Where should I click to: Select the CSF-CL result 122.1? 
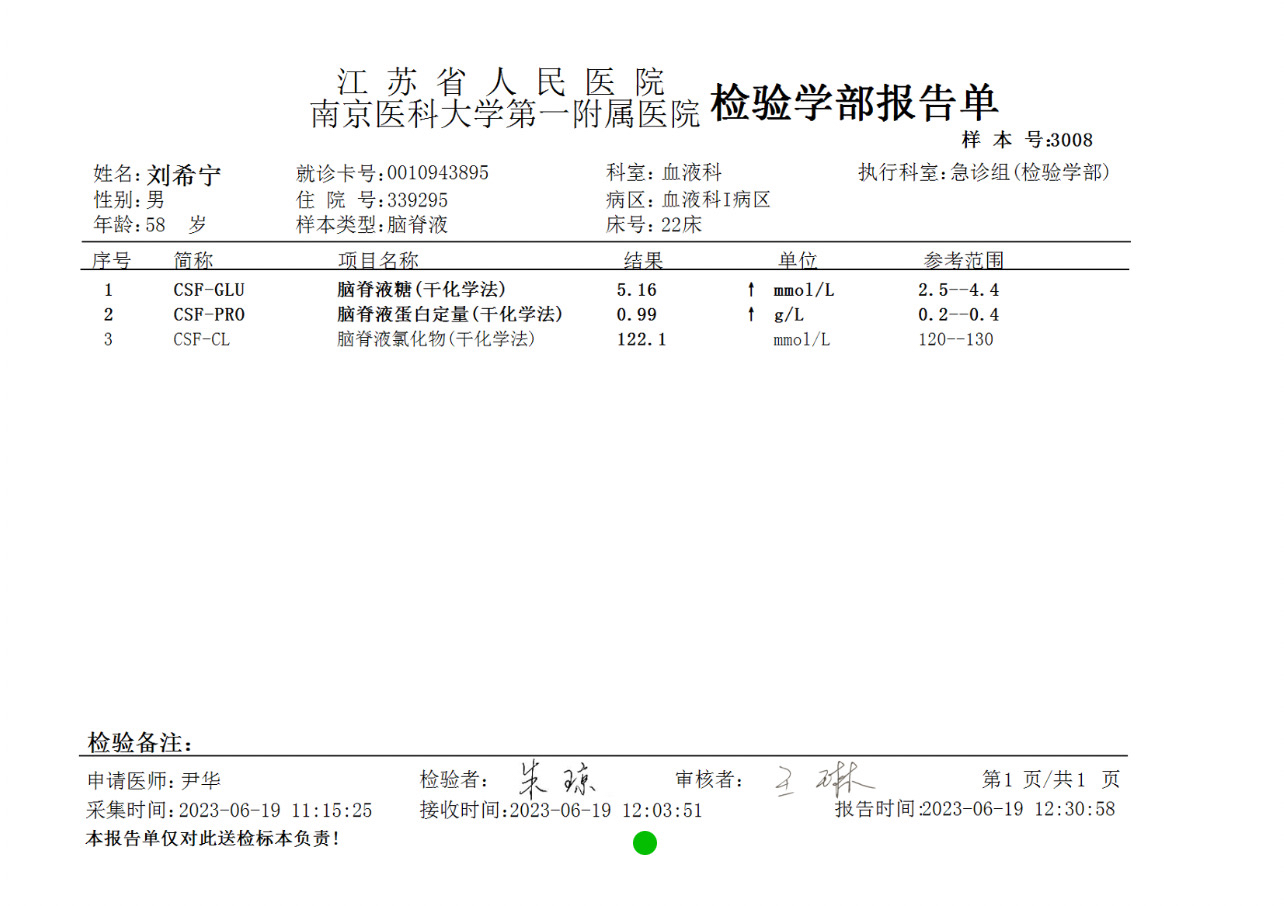(x=642, y=340)
